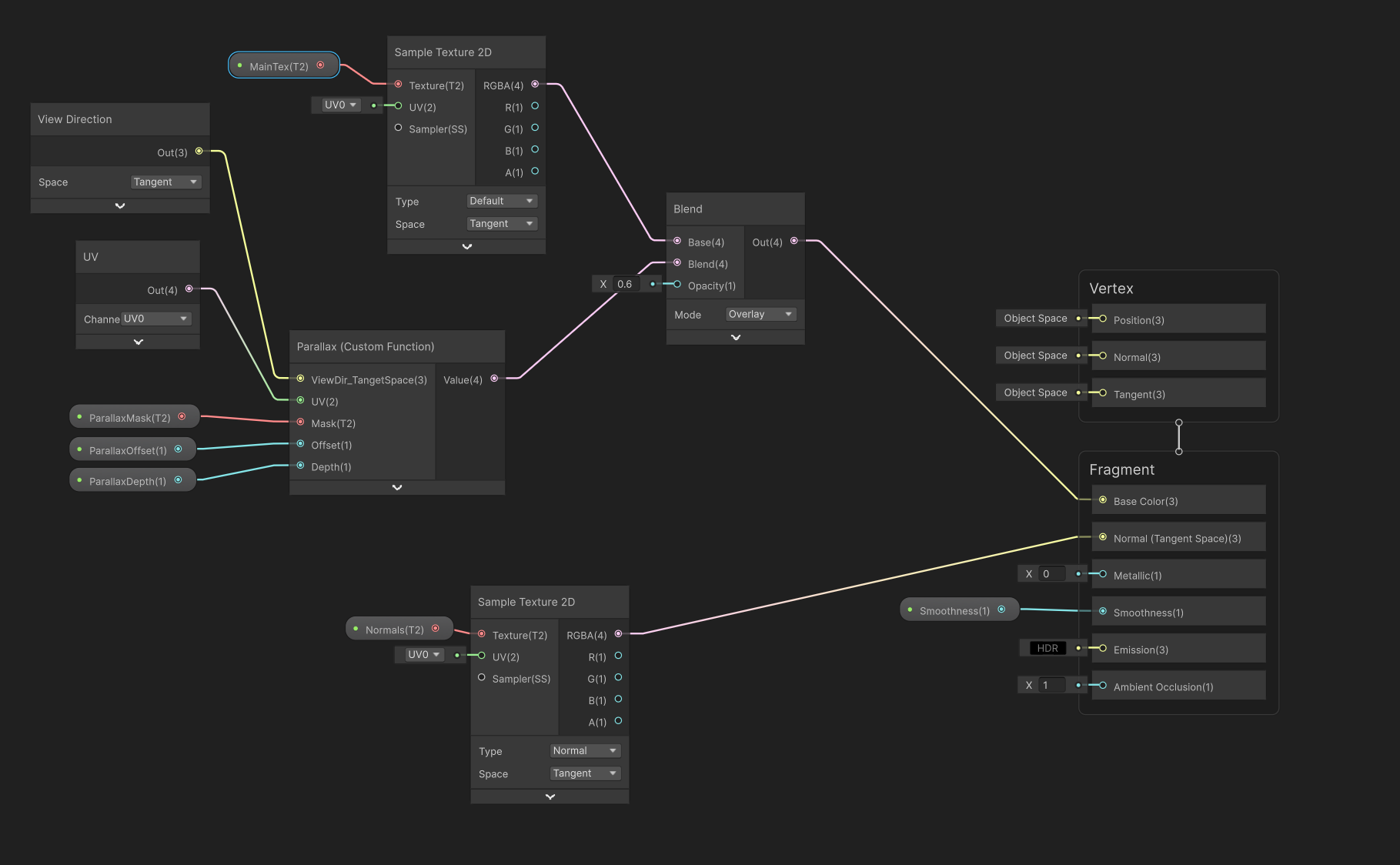Select the Blend node title
The width and height of the screenshot is (1400, 865).
[688, 209]
